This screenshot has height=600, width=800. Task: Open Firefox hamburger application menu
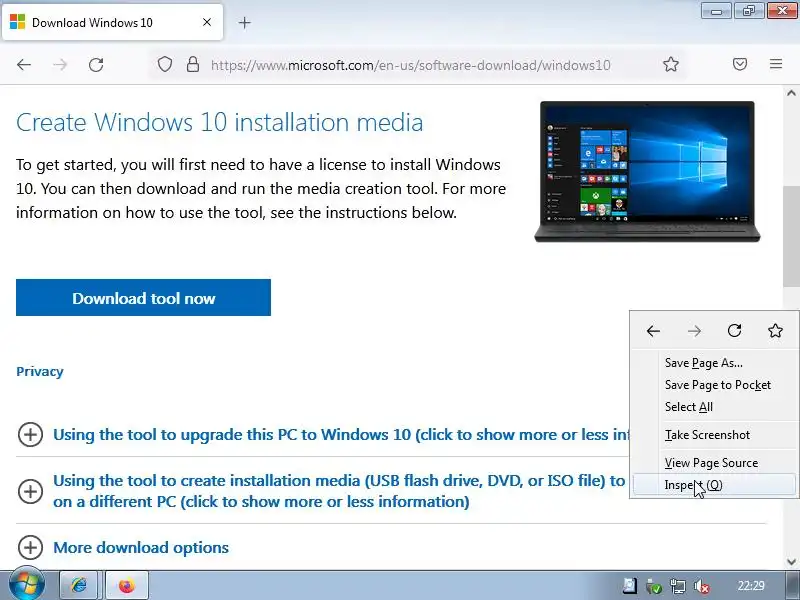pyautogui.click(x=776, y=64)
